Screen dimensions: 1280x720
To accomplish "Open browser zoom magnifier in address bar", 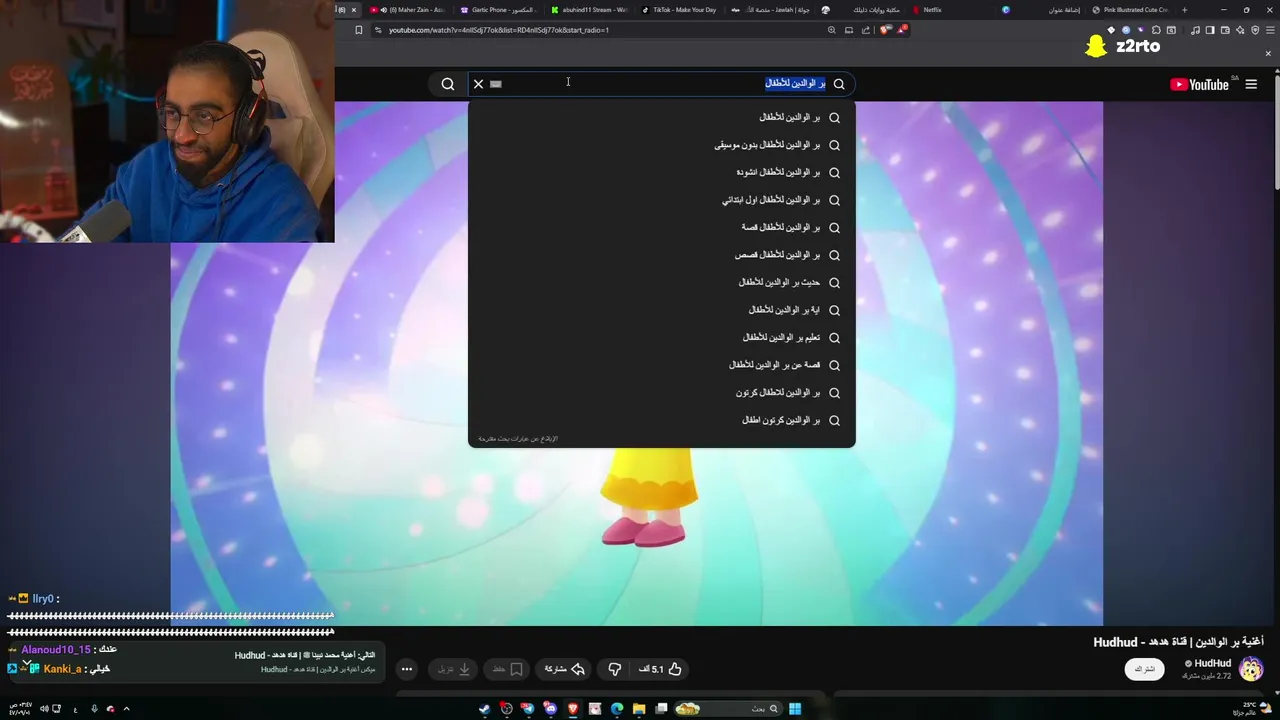I will click(831, 30).
